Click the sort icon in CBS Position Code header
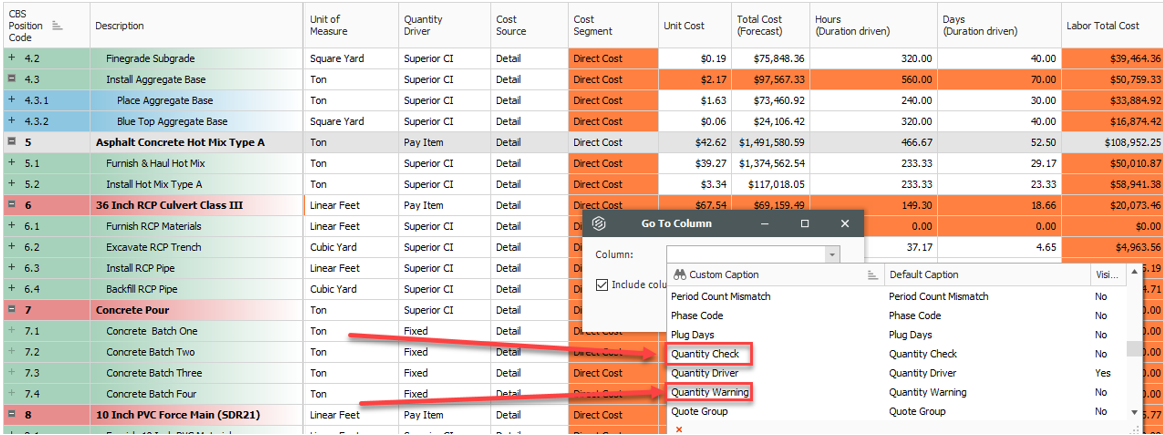Image resolution: width=1163 pixels, height=435 pixels. [x=57, y=25]
